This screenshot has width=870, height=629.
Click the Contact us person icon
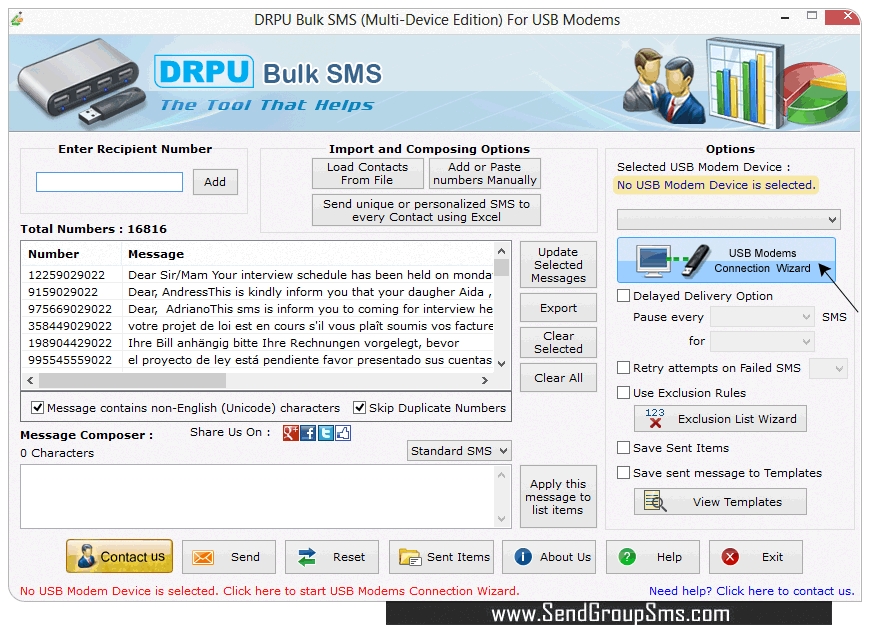[x=87, y=556]
